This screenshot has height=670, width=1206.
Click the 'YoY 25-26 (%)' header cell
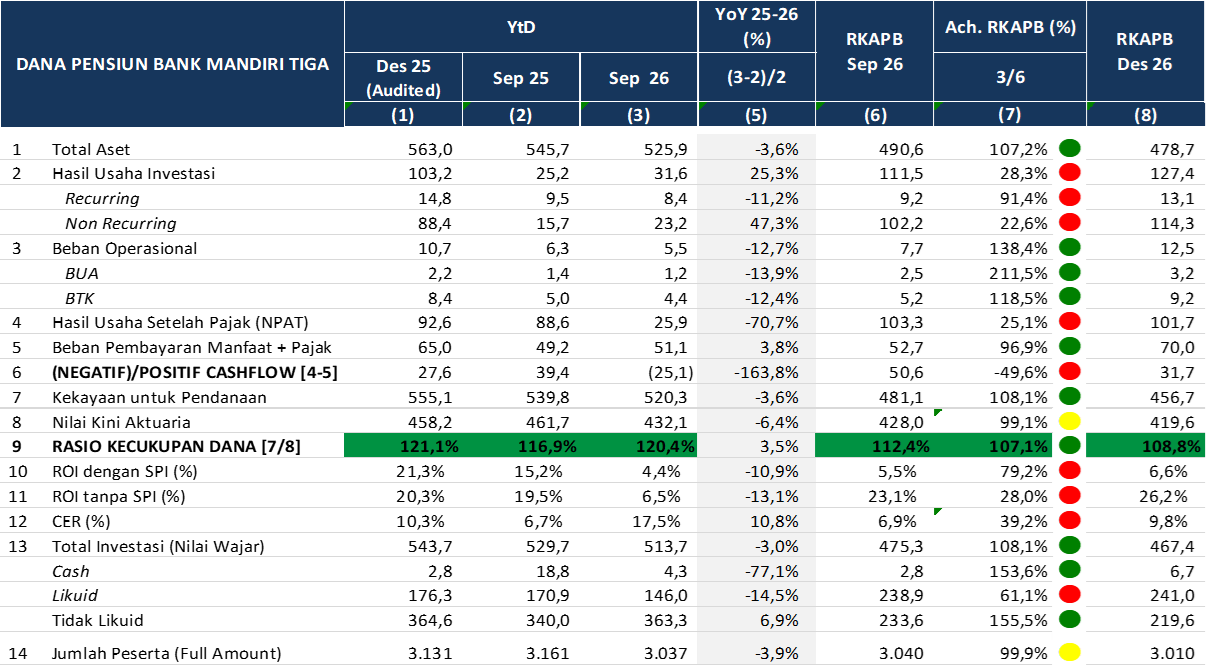[x=756, y=27]
